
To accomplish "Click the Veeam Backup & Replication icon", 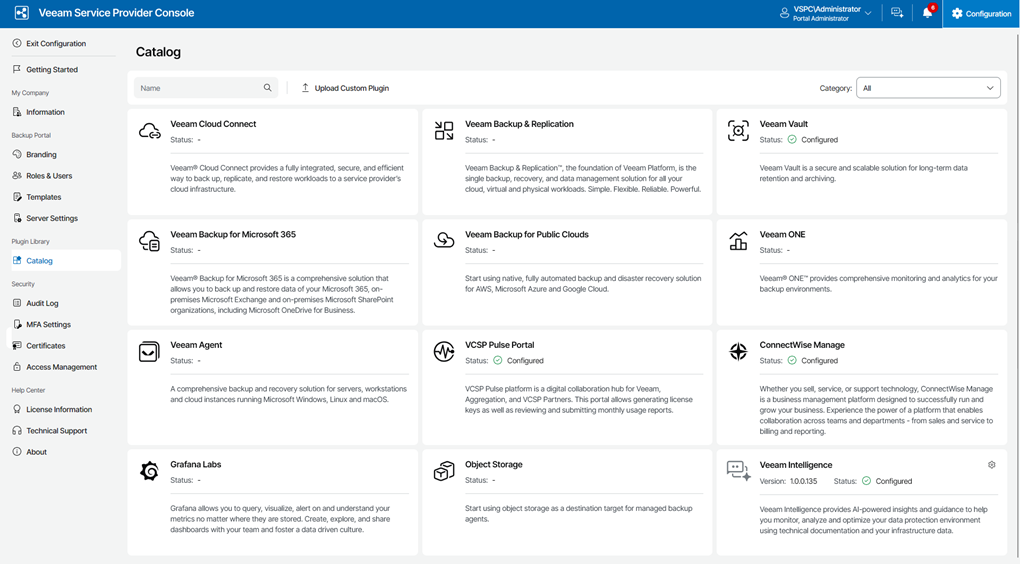I will pyautogui.click(x=444, y=131).
